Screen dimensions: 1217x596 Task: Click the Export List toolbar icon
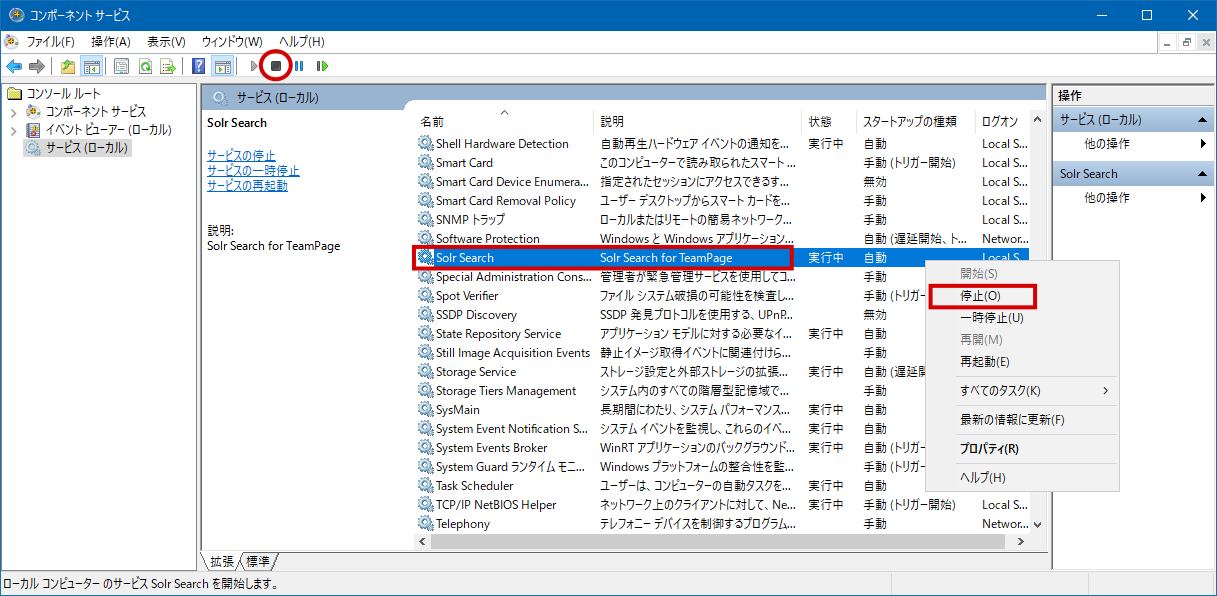tap(168, 66)
